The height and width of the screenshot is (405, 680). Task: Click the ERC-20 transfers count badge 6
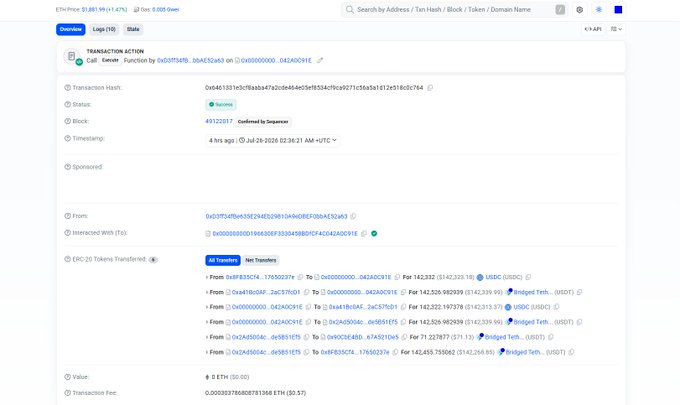[x=153, y=260]
